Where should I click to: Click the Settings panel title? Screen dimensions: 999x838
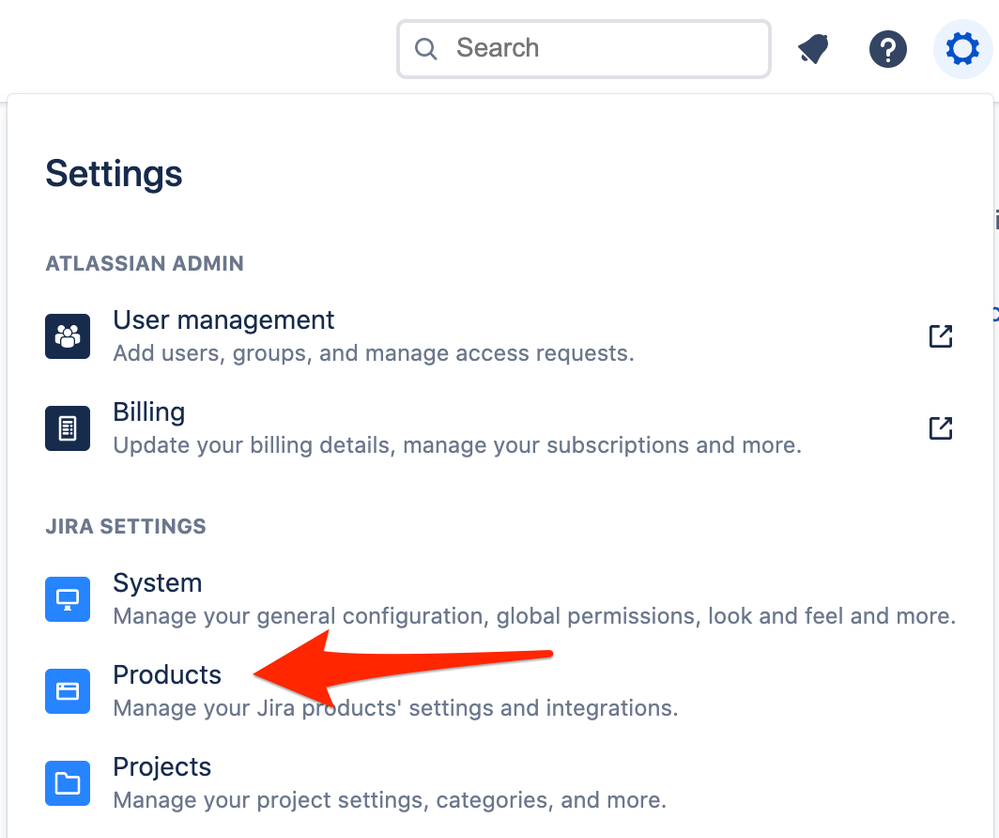pos(114,173)
